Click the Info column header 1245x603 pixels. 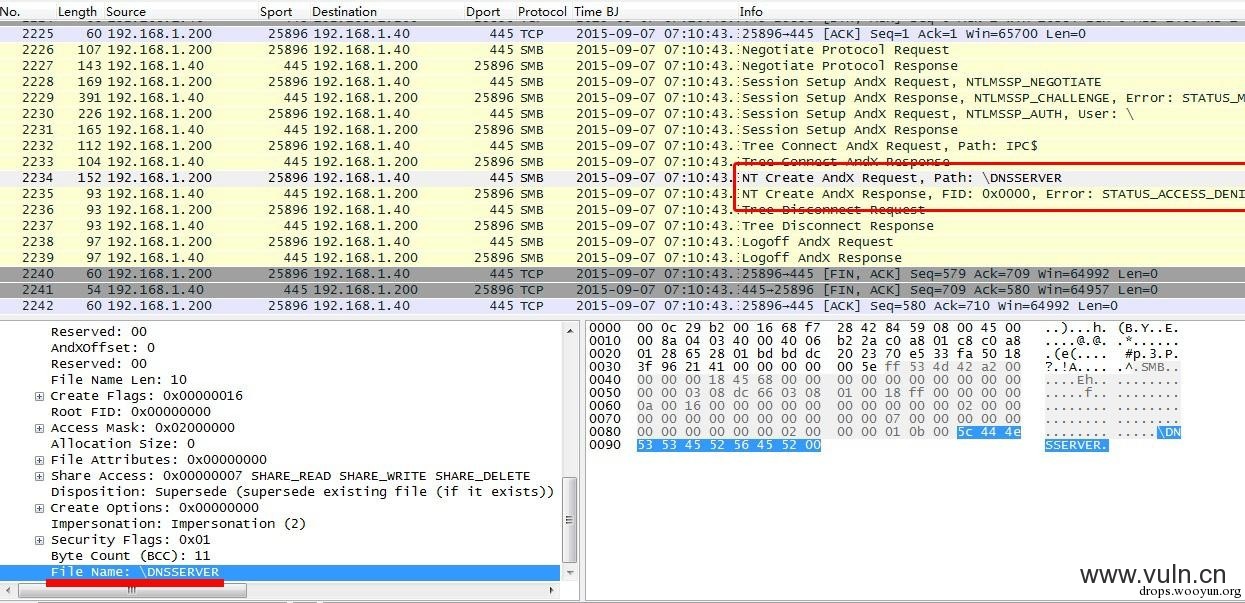pyautogui.click(x=750, y=12)
